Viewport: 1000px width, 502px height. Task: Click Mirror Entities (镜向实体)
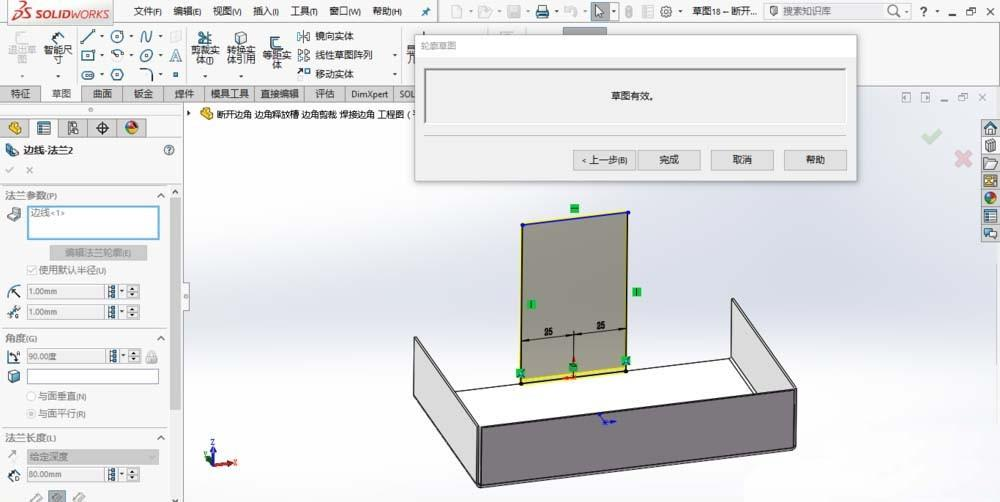point(325,36)
